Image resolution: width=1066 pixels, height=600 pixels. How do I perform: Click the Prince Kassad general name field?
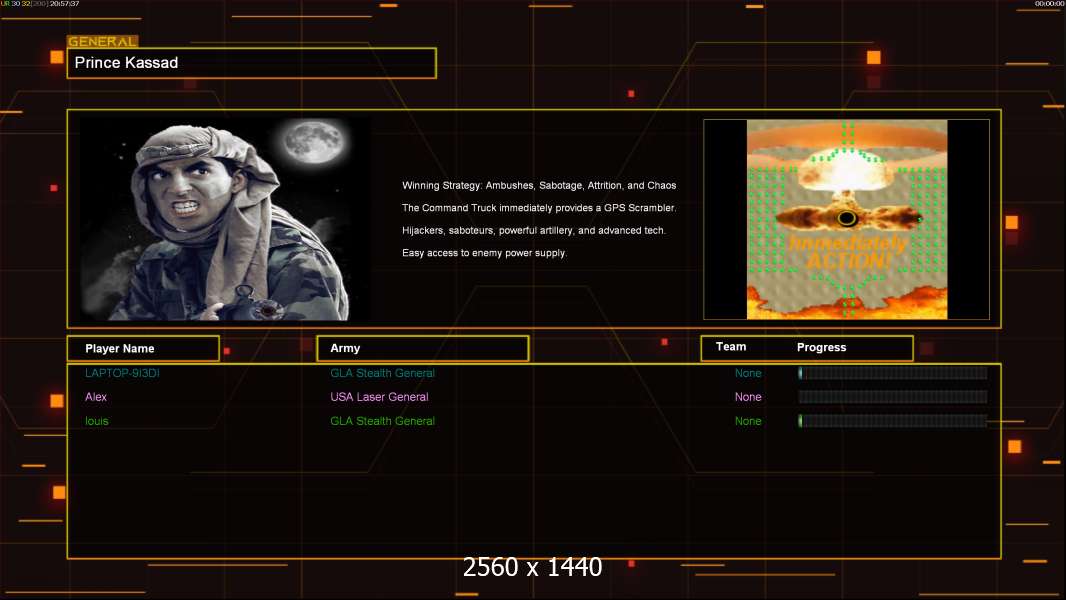click(252, 63)
